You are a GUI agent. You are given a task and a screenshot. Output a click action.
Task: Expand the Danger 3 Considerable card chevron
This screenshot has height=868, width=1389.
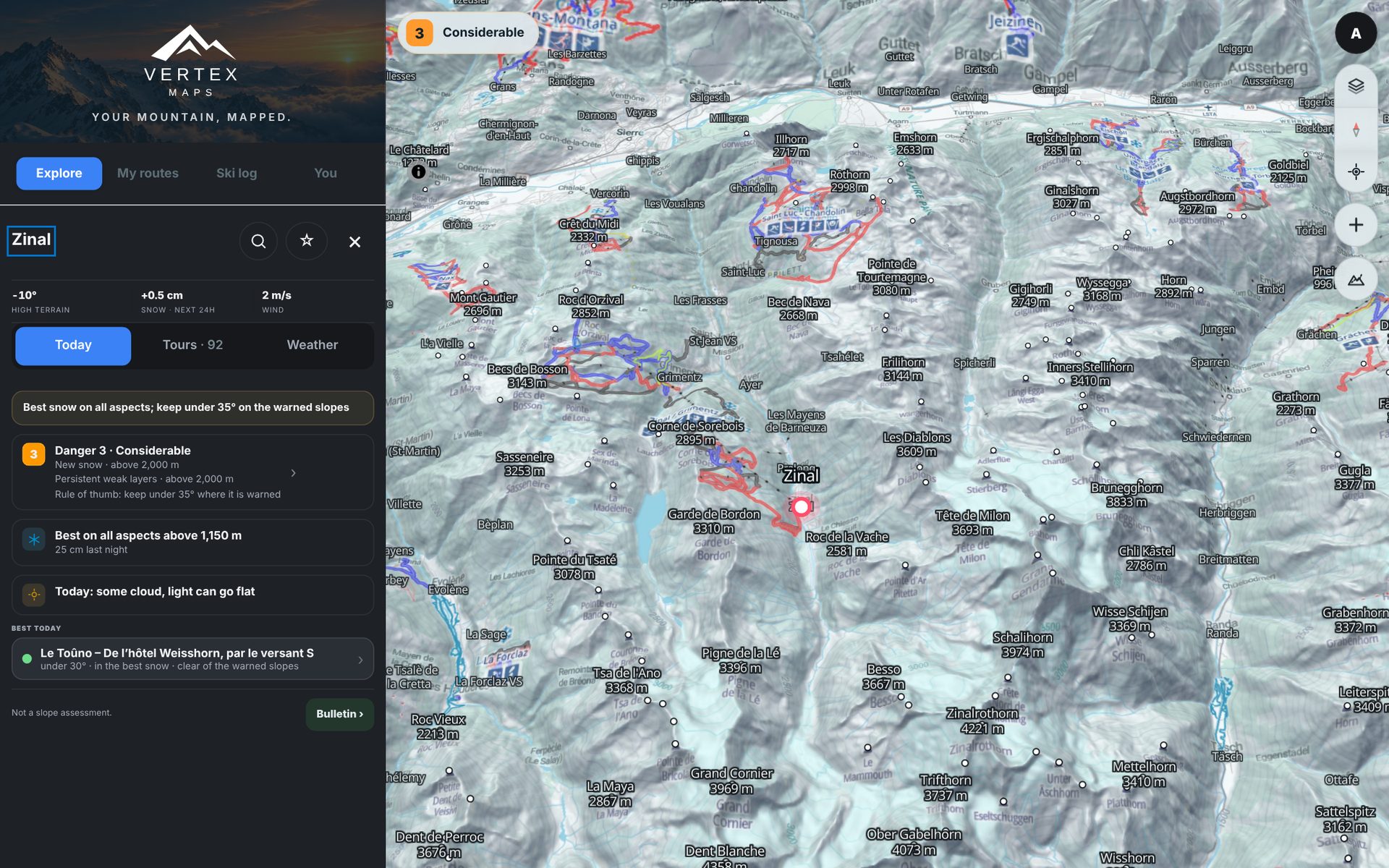coord(293,473)
